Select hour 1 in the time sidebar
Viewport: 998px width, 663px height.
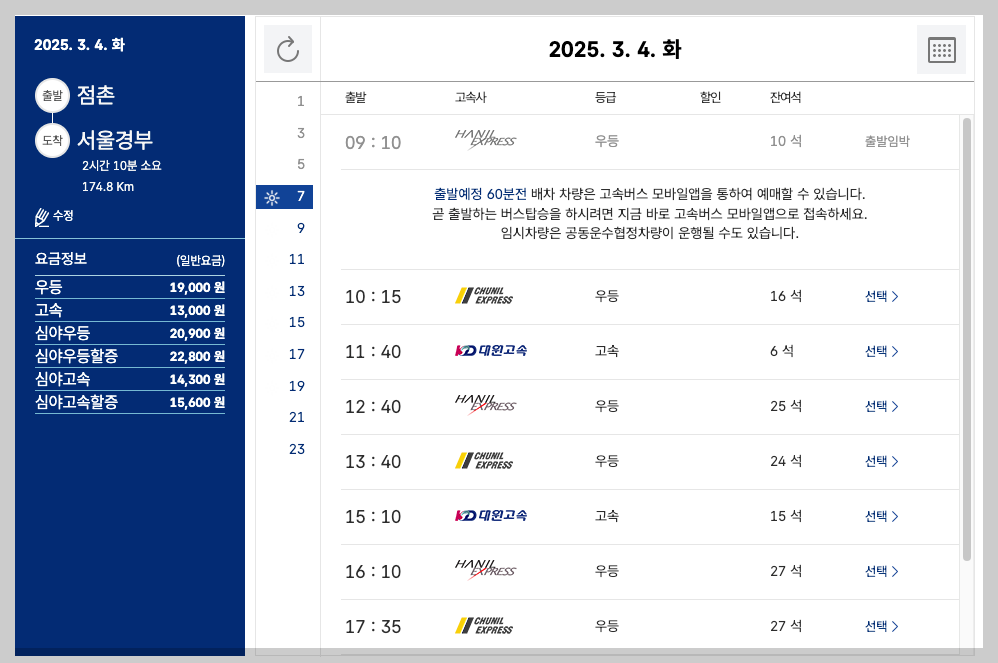pos(301,101)
